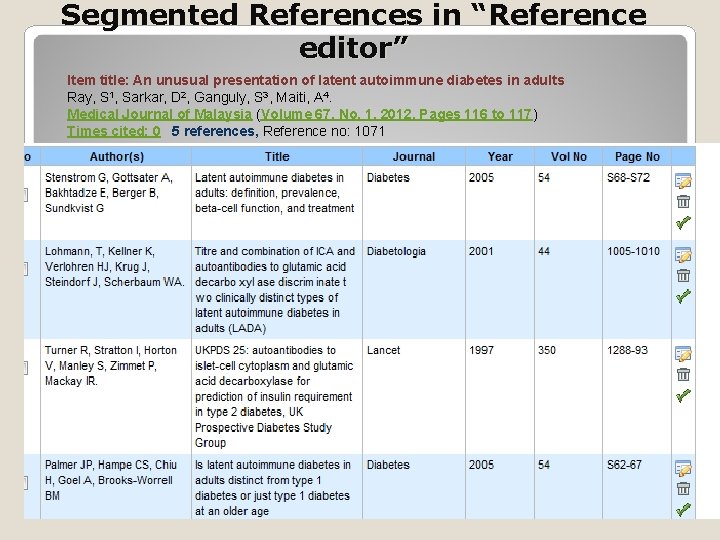Select the '5 references' text
This screenshot has height=540, width=720.
(213, 131)
